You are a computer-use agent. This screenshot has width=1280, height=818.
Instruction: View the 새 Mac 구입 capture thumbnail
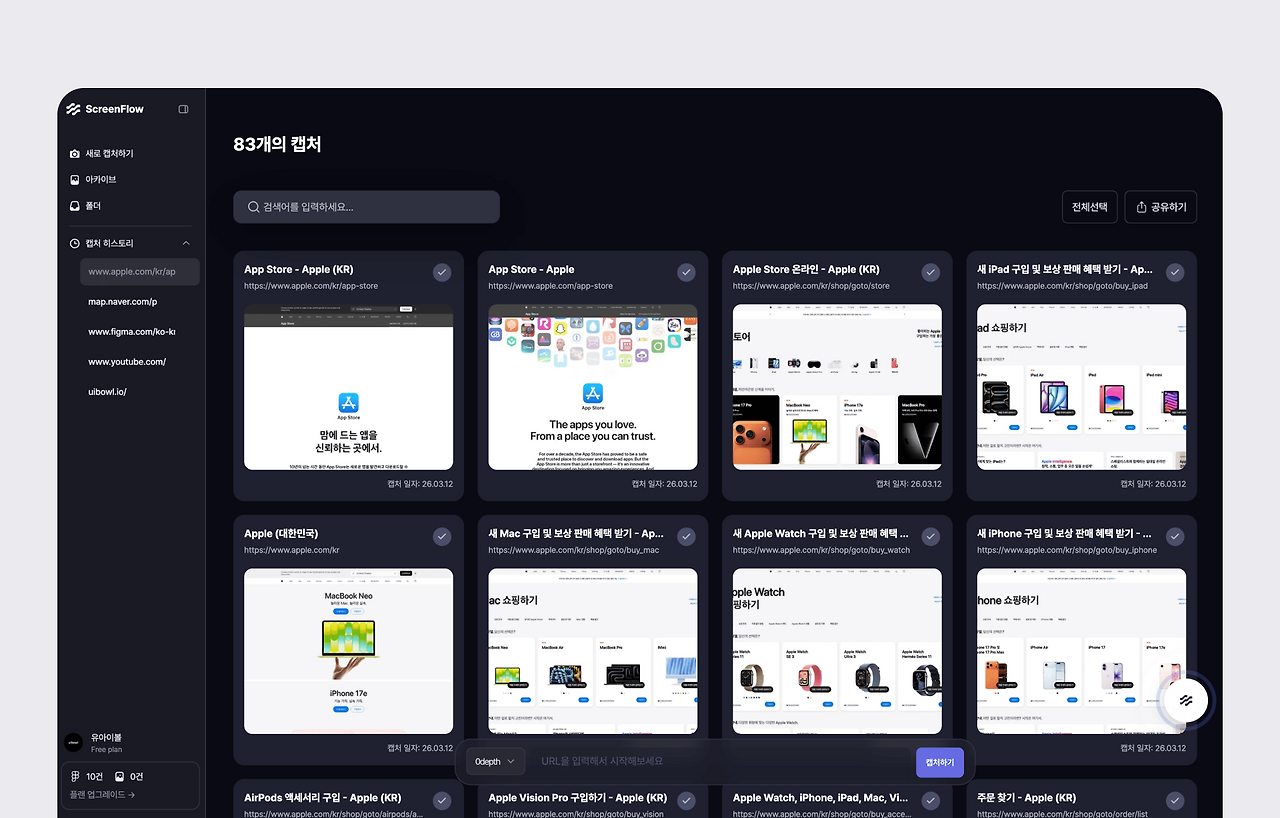click(593, 651)
